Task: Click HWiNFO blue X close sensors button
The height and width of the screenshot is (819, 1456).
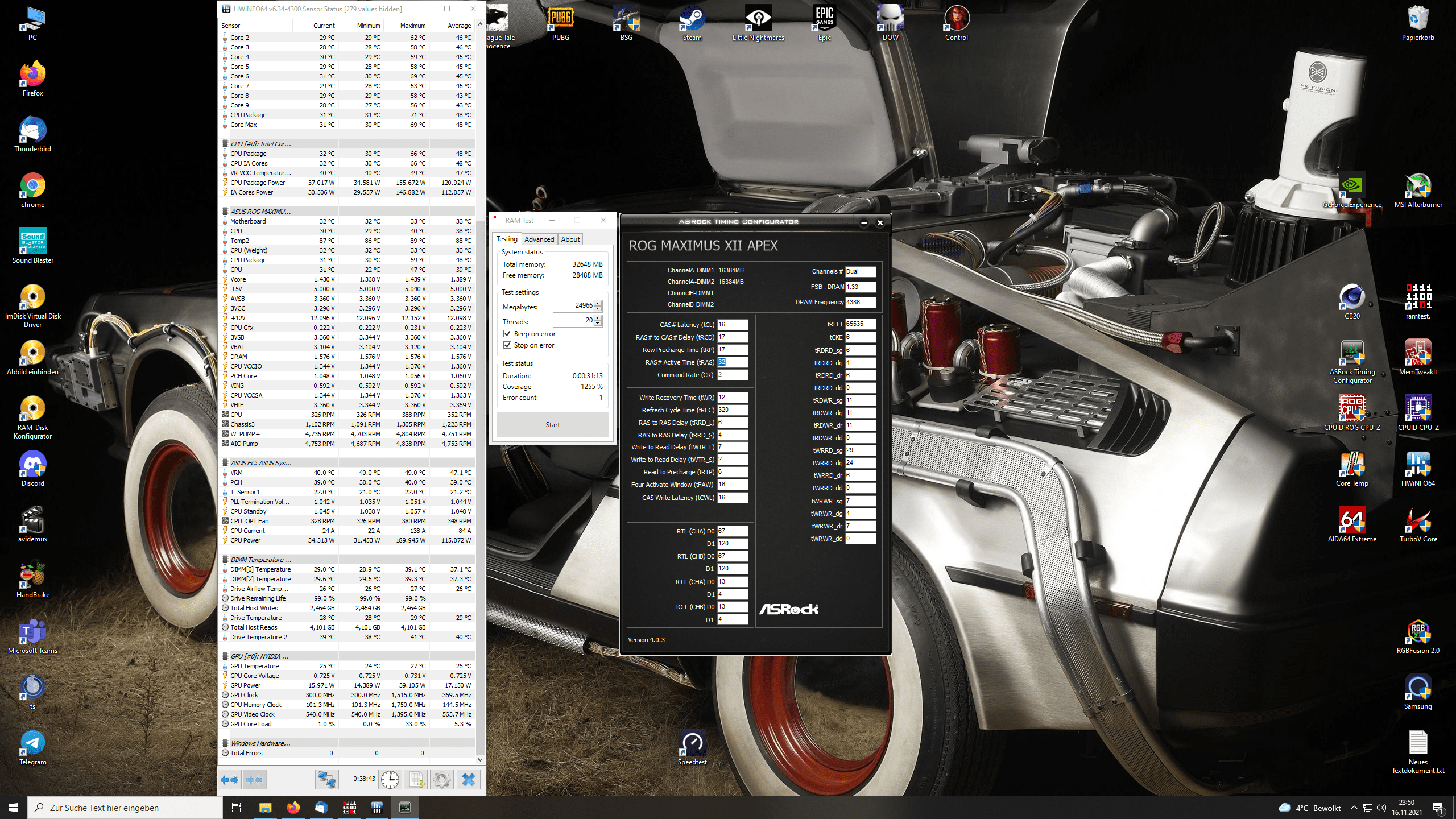Action: click(x=469, y=779)
